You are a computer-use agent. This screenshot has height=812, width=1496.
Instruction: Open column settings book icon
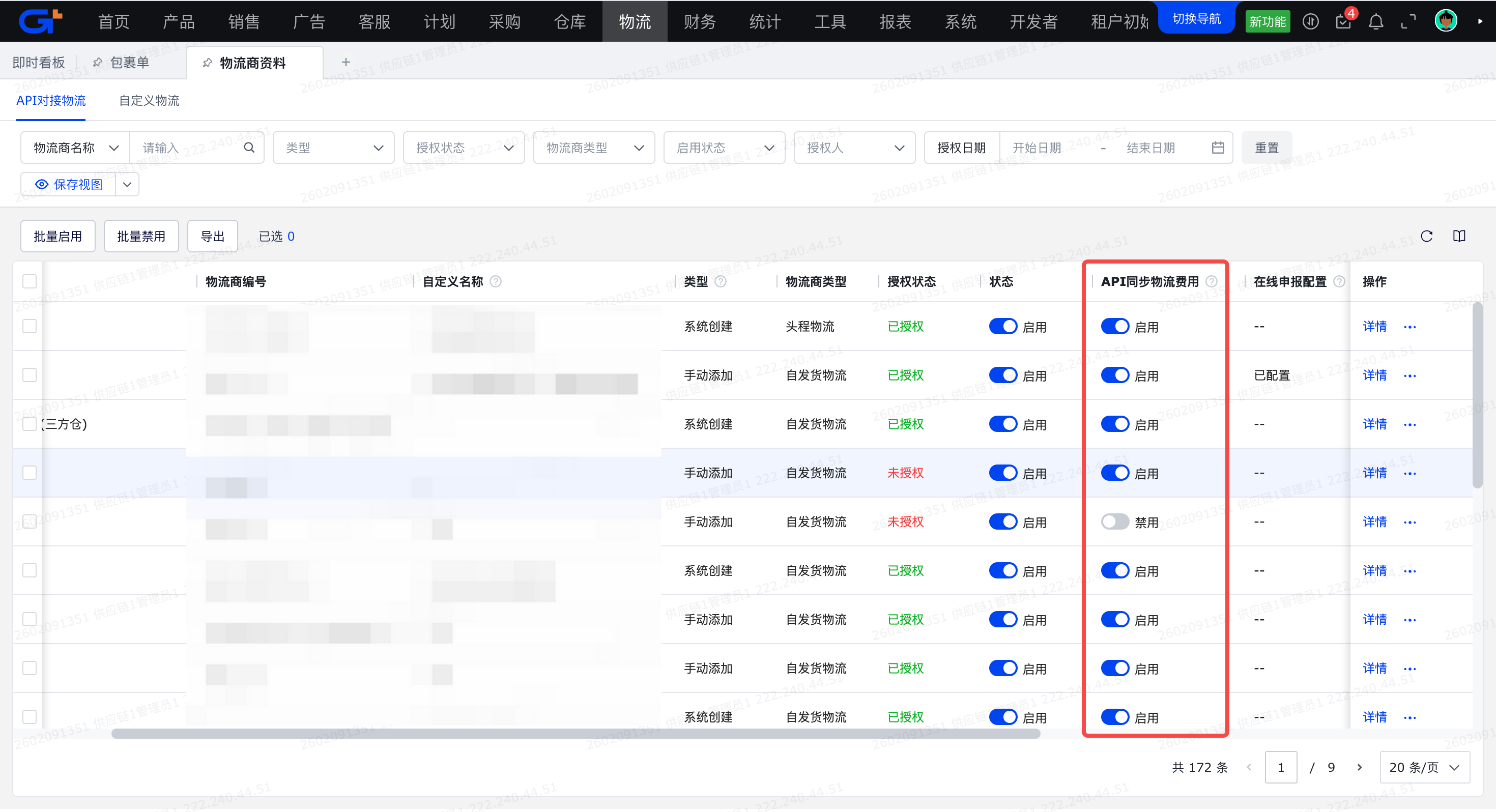tap(1459, 236)
